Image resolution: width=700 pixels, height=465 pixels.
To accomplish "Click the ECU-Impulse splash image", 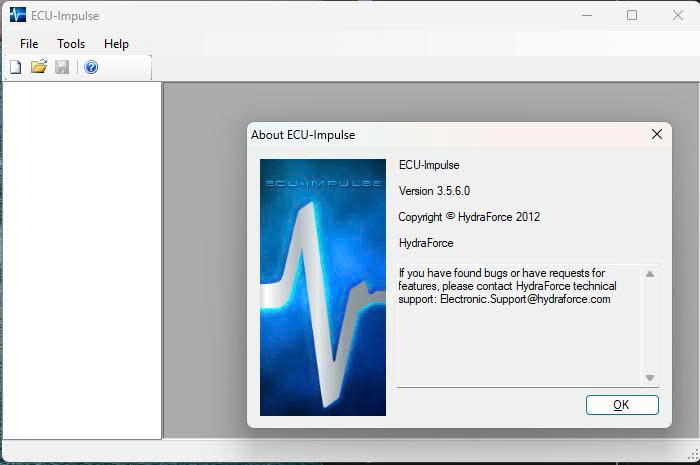I will (x=323, y=287).
